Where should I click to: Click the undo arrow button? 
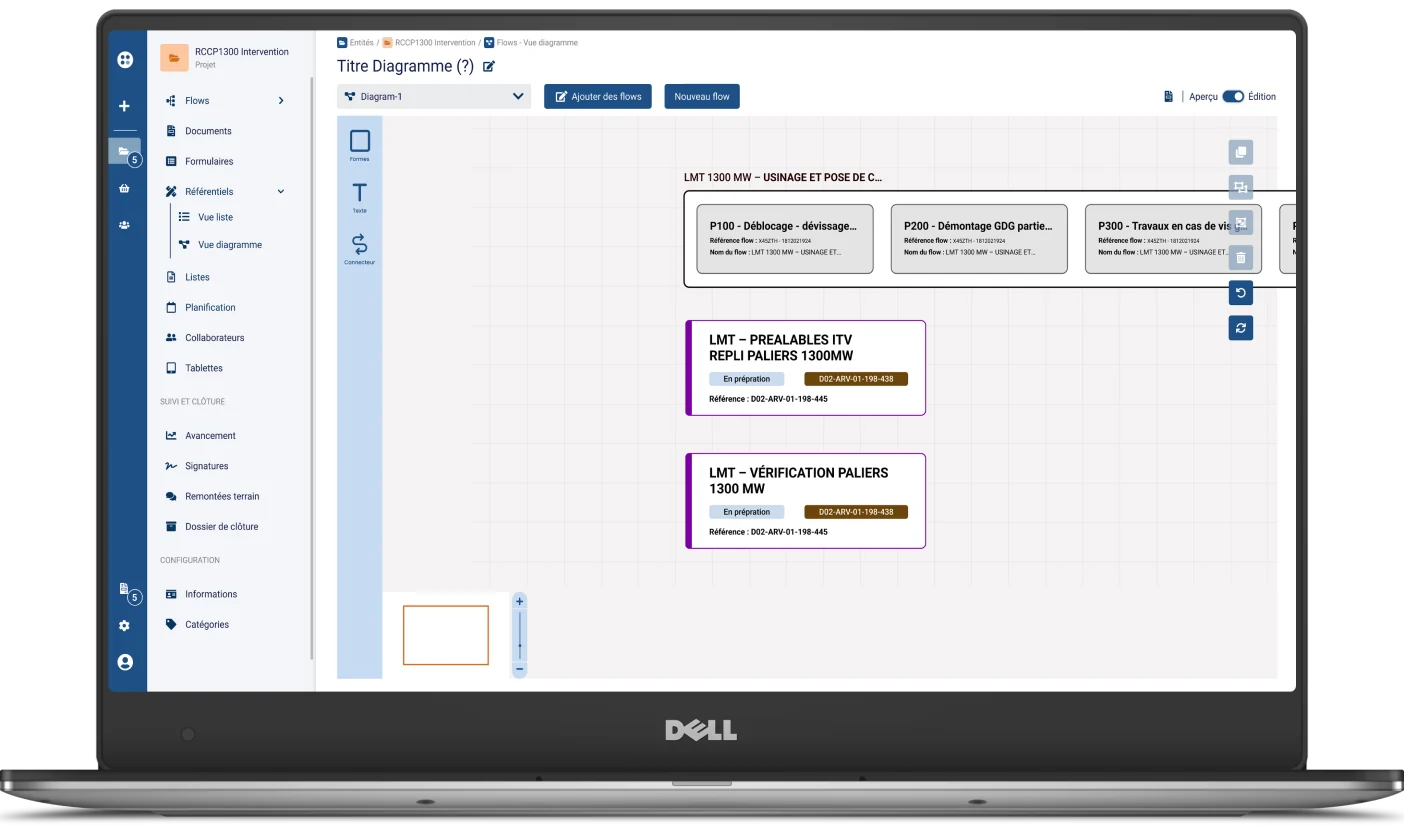pos(1241,293)
